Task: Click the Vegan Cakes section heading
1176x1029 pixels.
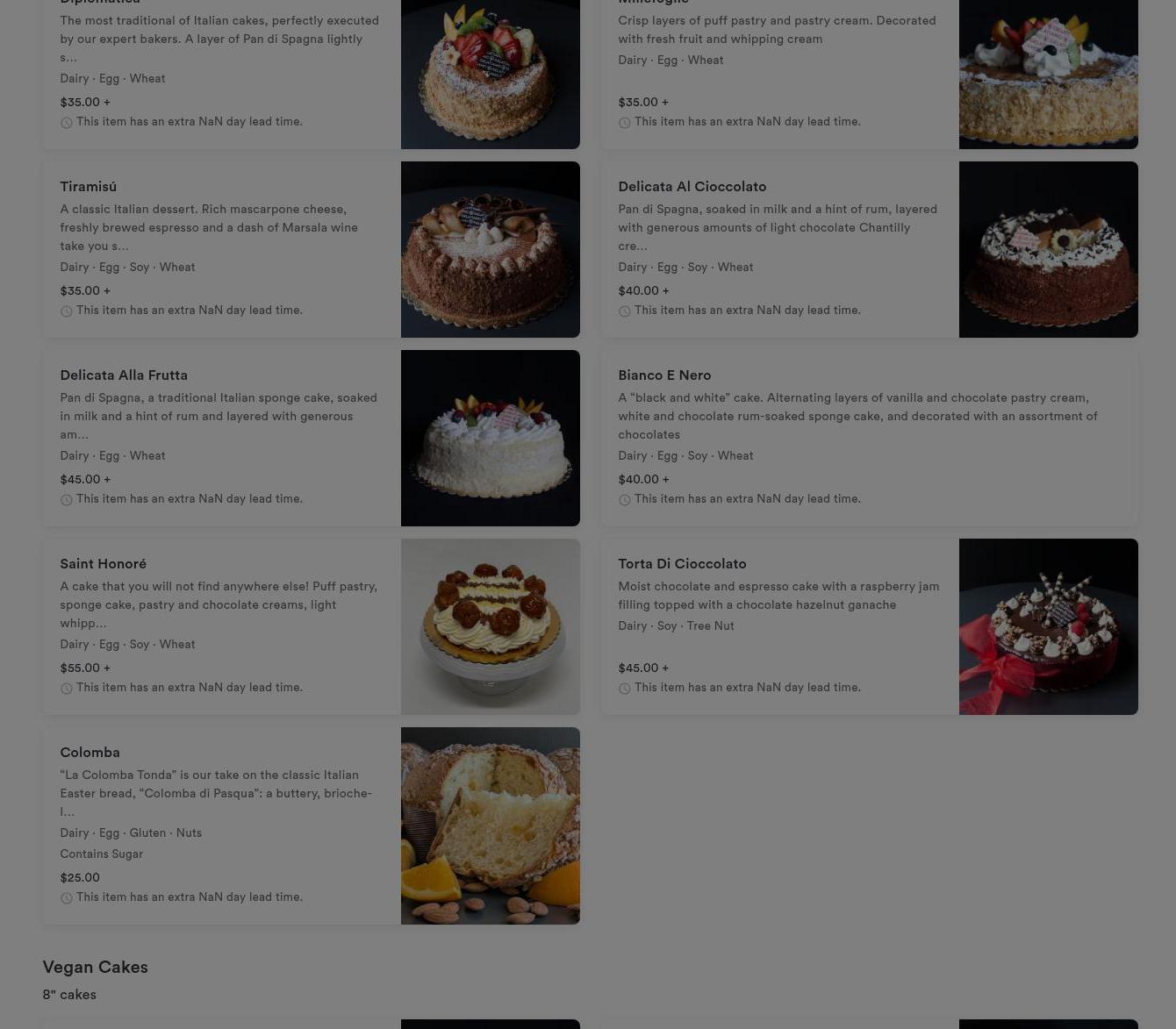Action: pos(95,968)
